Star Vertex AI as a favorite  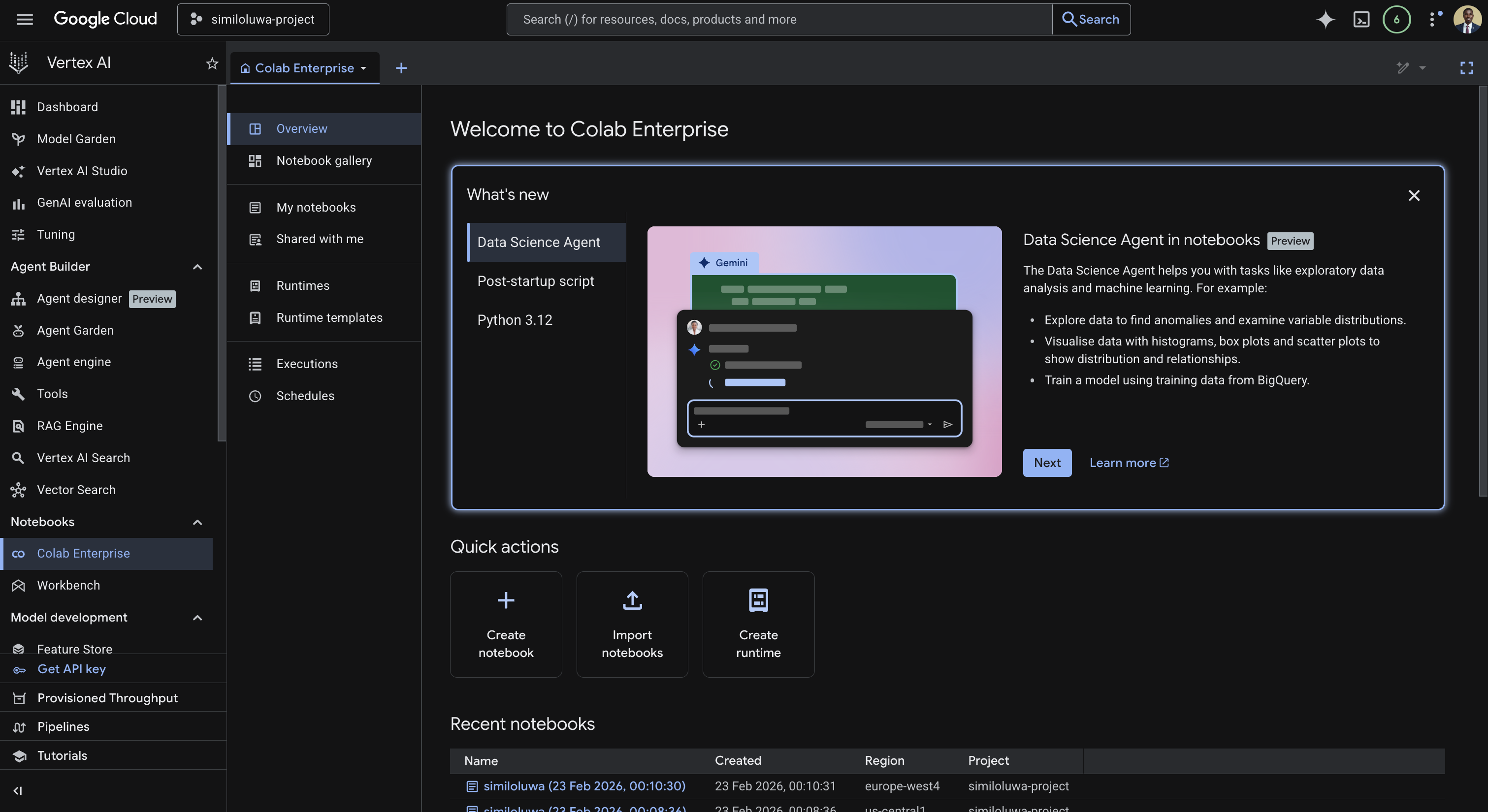click(x=211, y=63)
